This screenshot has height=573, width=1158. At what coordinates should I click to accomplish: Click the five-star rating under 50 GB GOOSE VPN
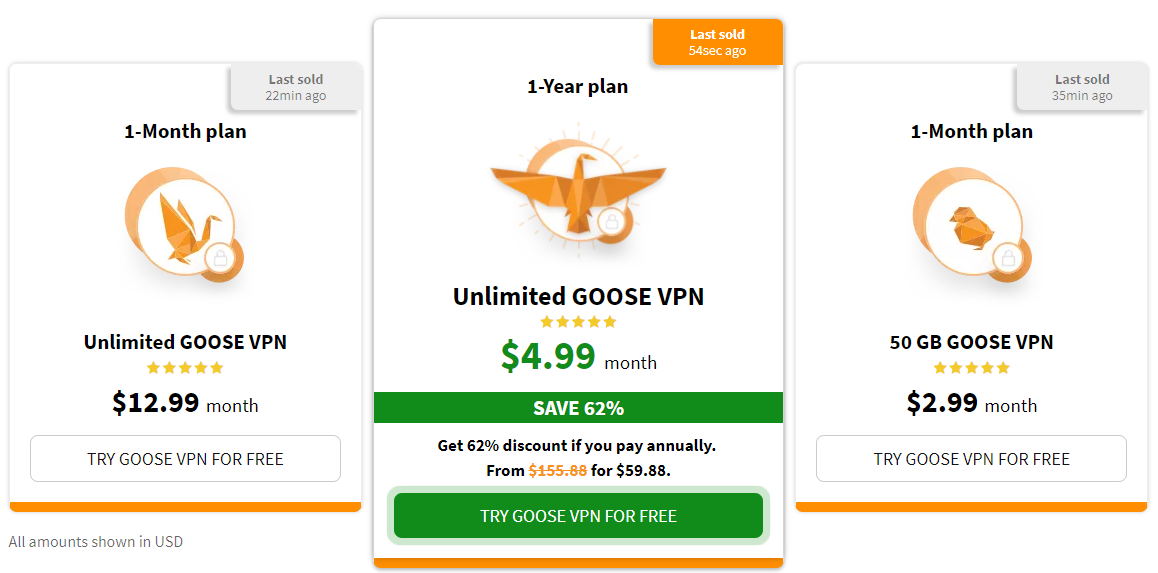(971, 368)
